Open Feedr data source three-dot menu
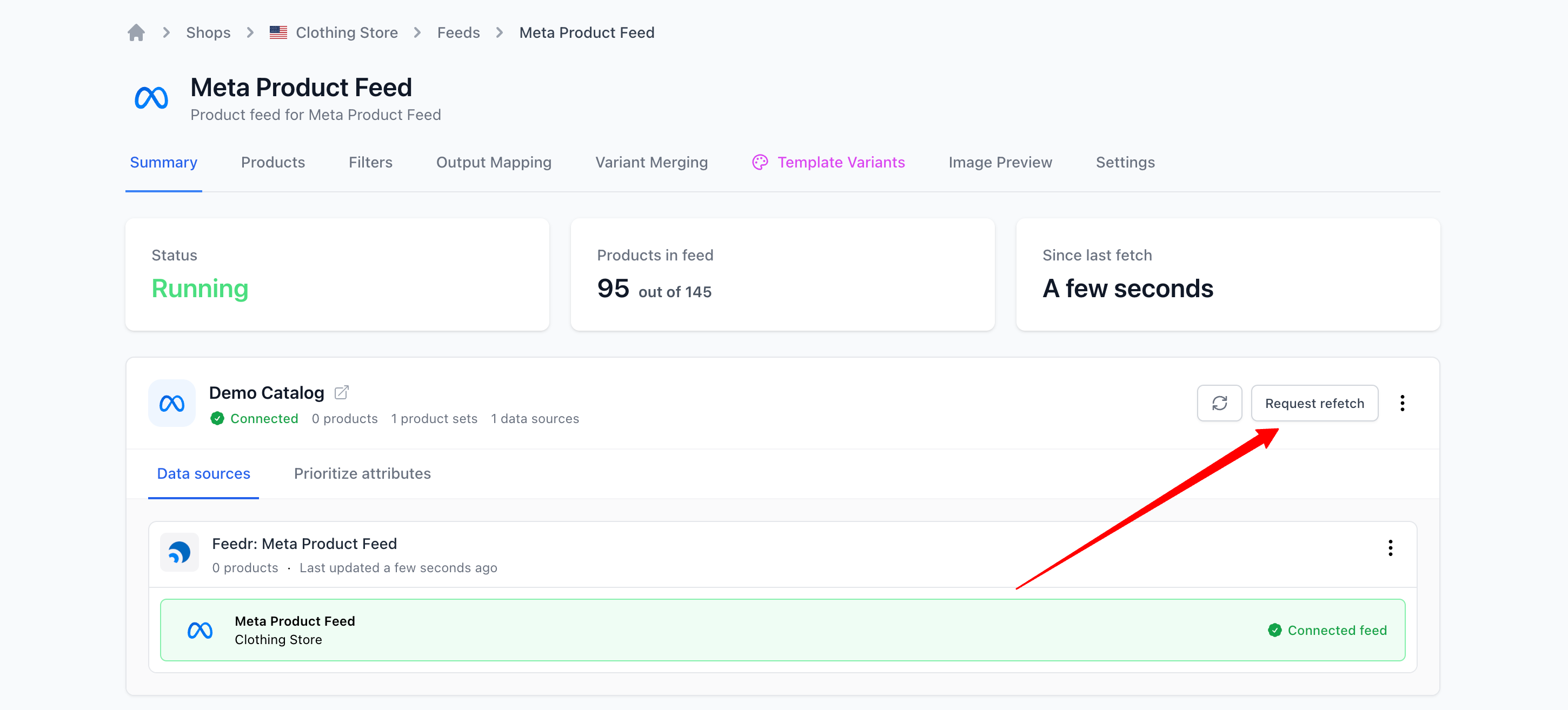The width and height of the screenshot is (1568, 710). (x=1390, y=547)
